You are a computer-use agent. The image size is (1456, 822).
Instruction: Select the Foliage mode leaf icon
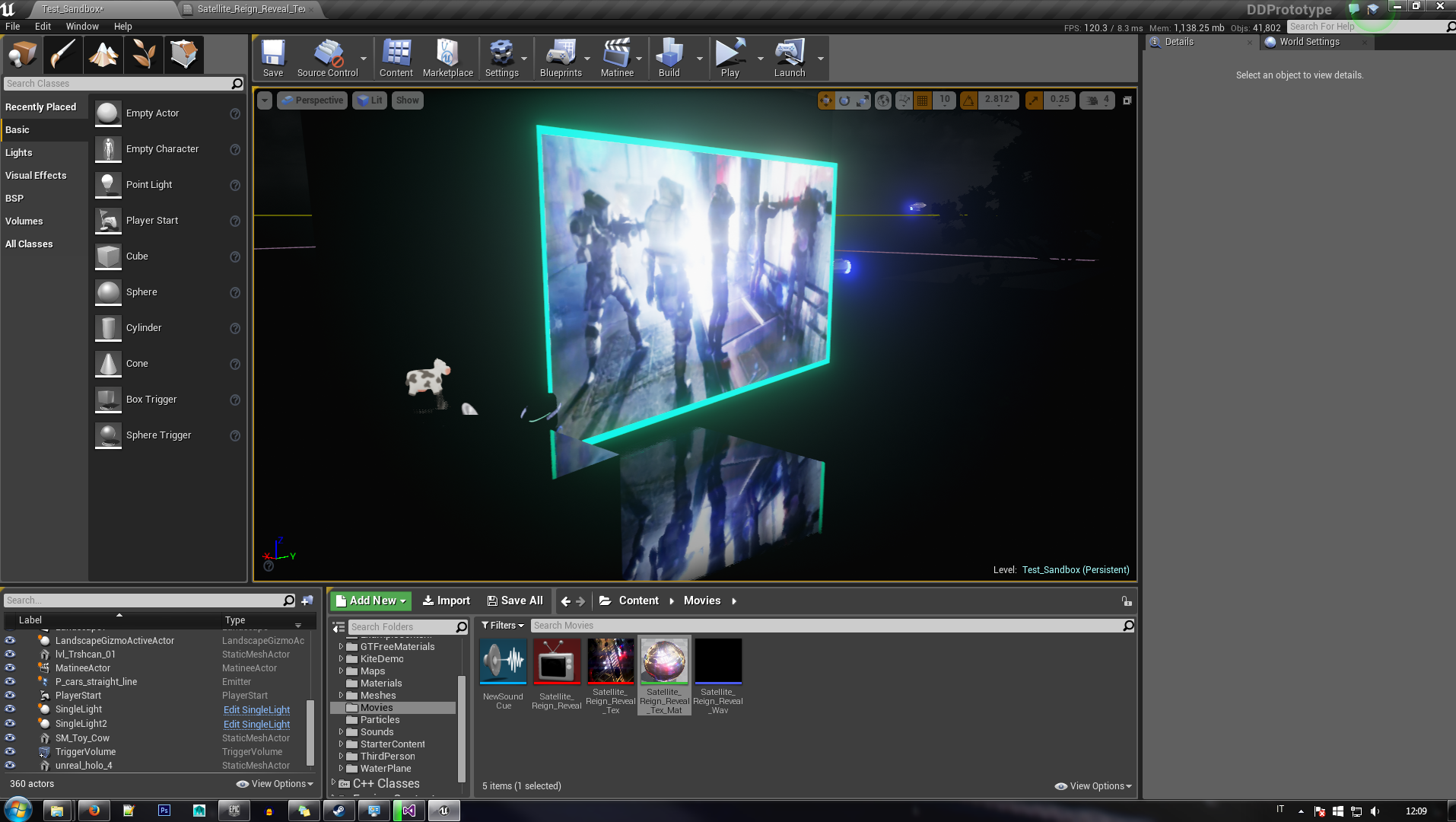[144, 55]
